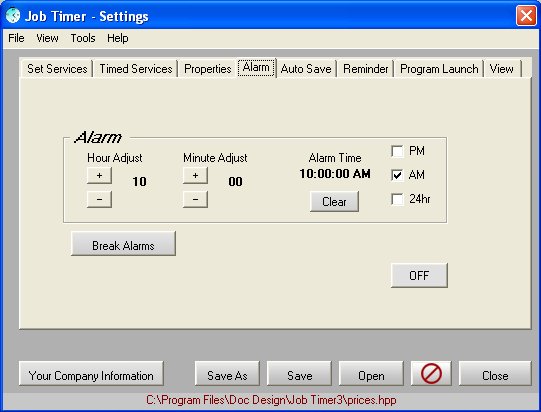The image size is (541, 412).
Task: Switch to the Auto Save tab
Action: pos(306,69)
